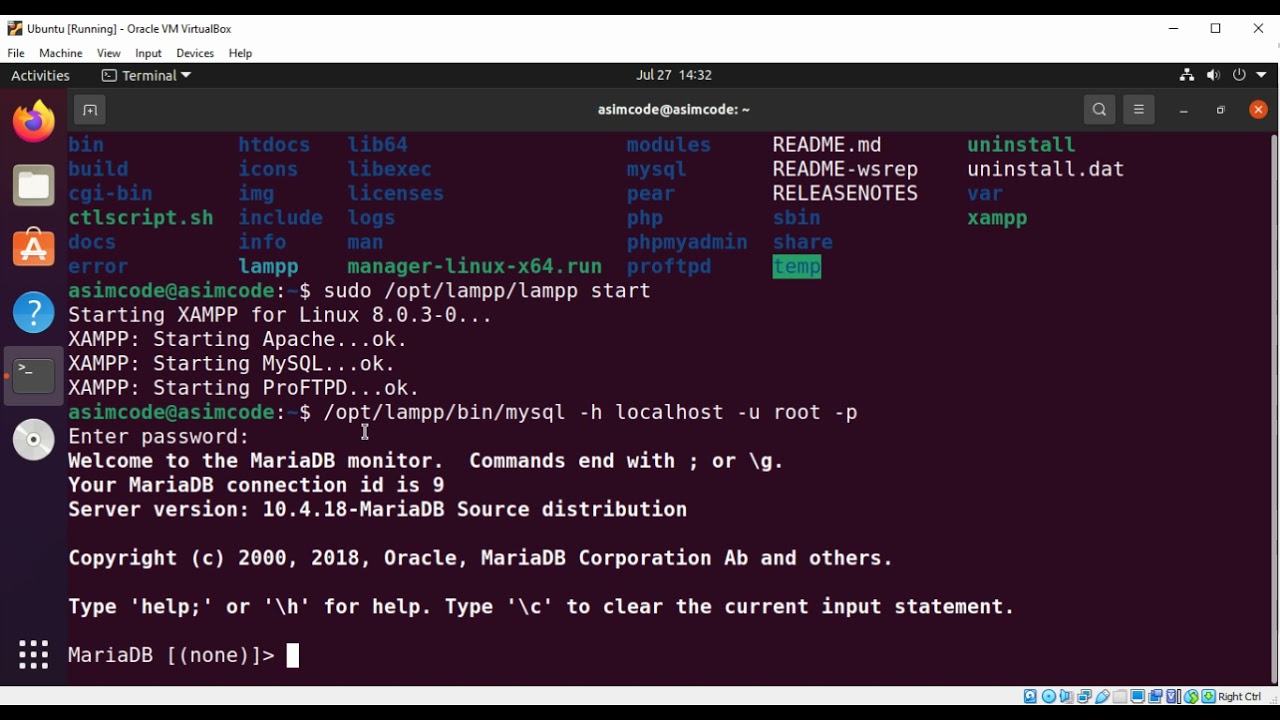The image size is (1280, 720).
Task: Click the modules directory name
Action: [669, 145]
